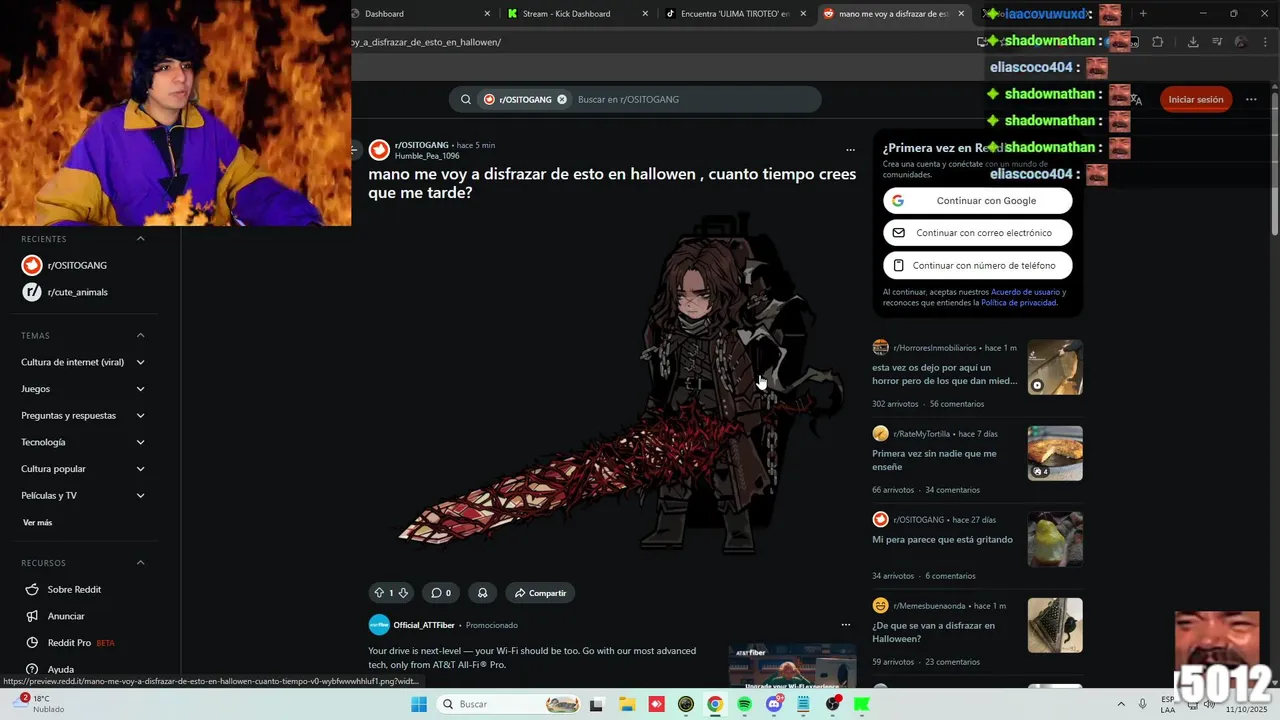Close the Kick Dashboard tab

[645, 14]
